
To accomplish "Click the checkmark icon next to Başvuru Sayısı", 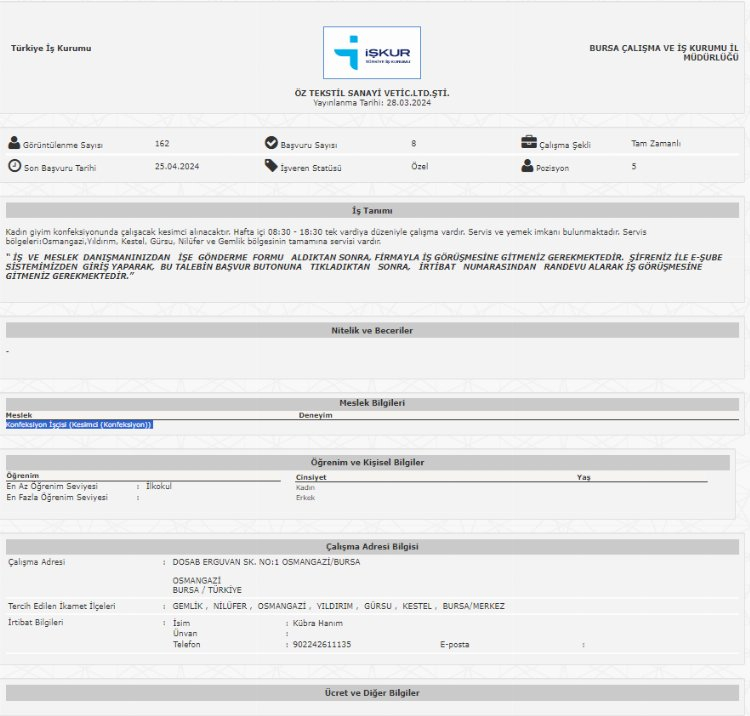I will point(271,143).
